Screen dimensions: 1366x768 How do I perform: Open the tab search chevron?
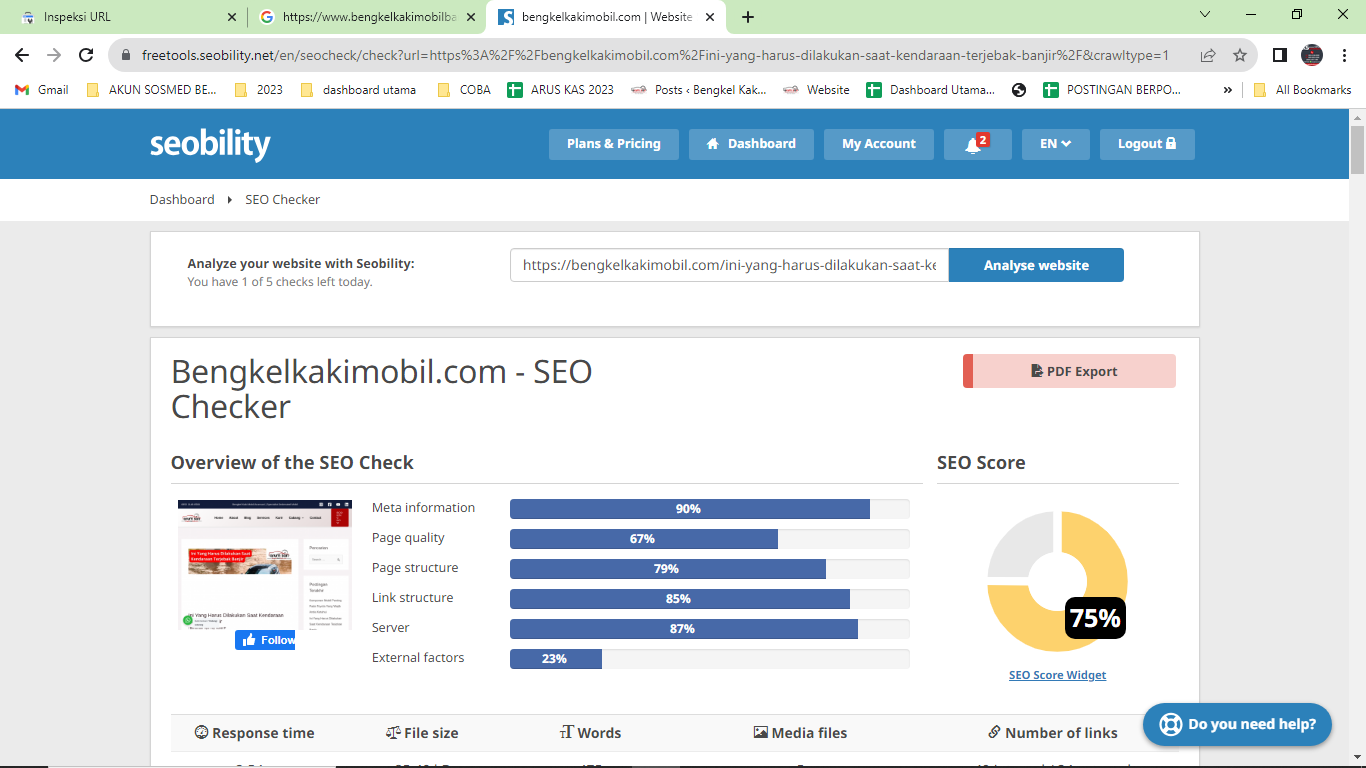tap(1205, 14)
